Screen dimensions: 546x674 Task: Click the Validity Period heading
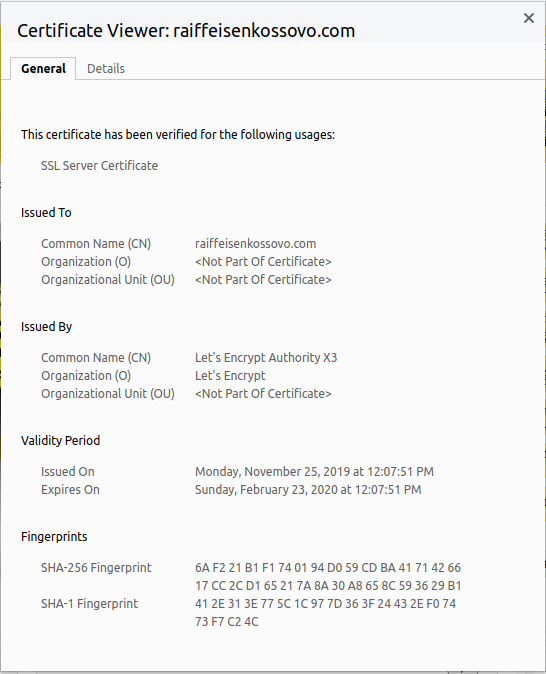61,441
